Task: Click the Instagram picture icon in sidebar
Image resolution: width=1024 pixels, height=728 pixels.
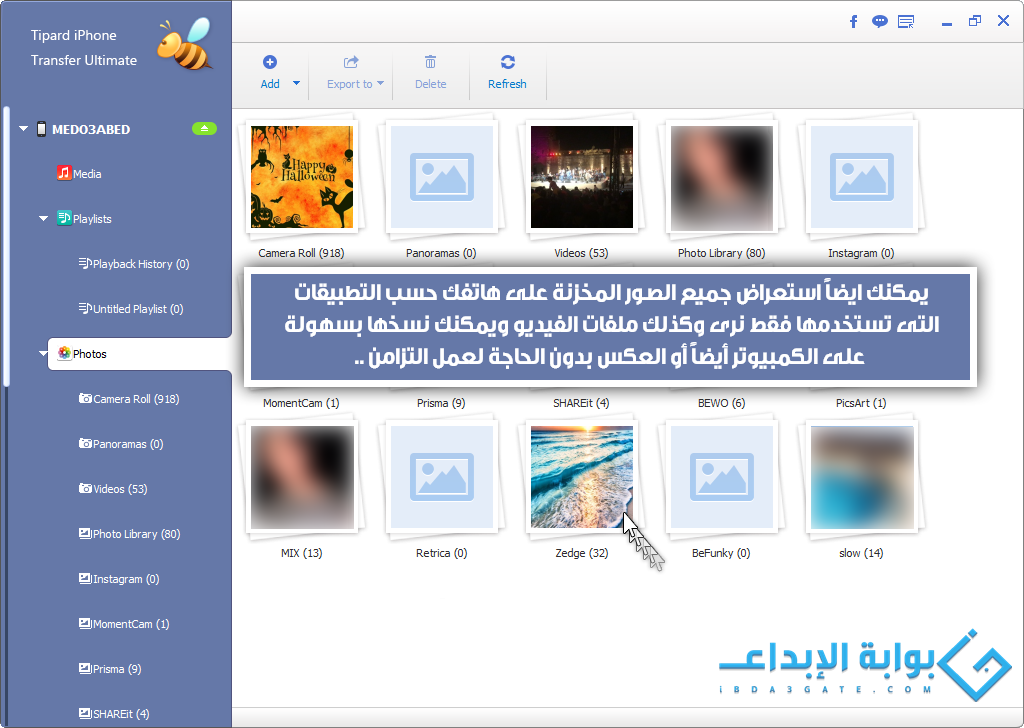Action: (x=85, y=578)
